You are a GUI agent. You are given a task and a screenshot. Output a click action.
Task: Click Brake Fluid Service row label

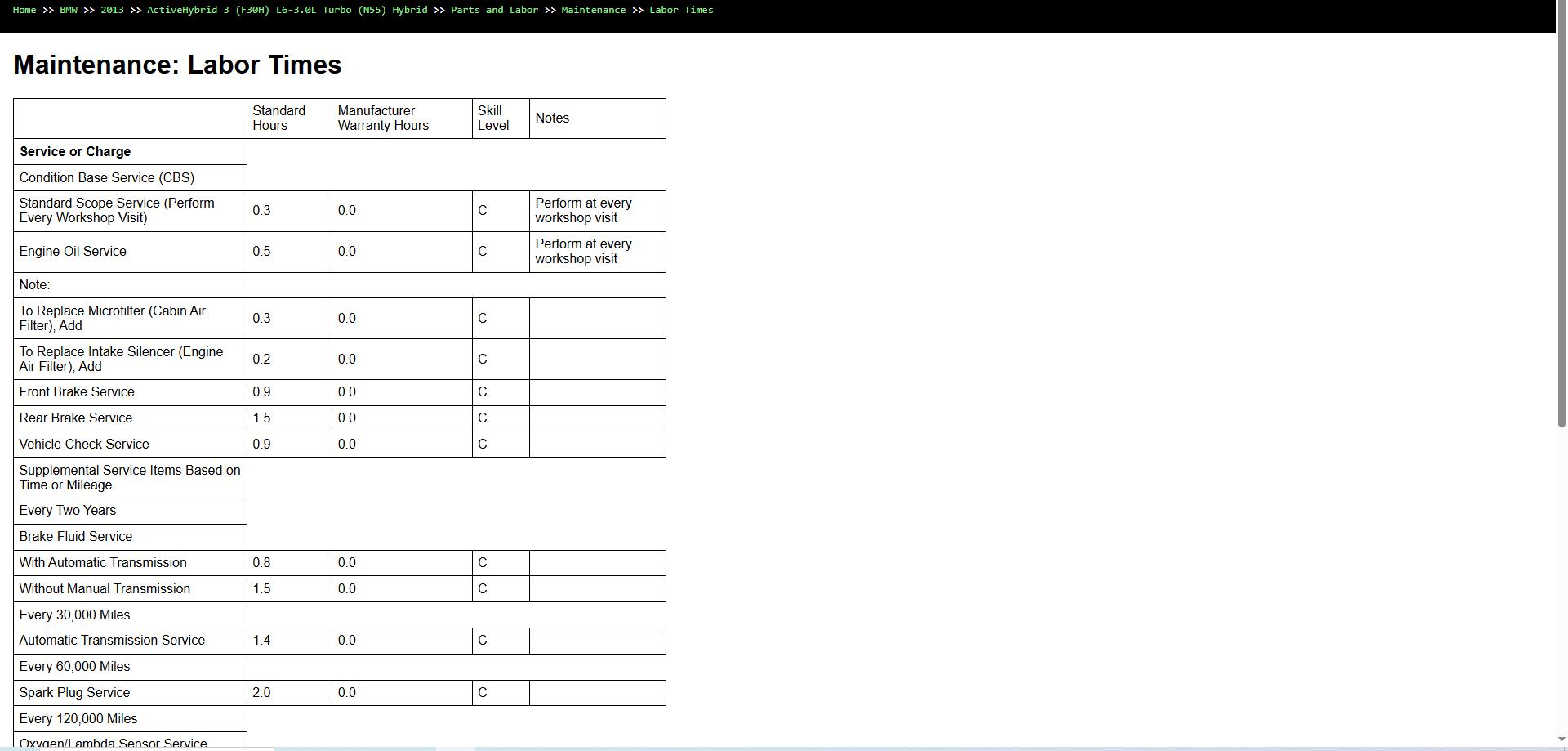130,537
